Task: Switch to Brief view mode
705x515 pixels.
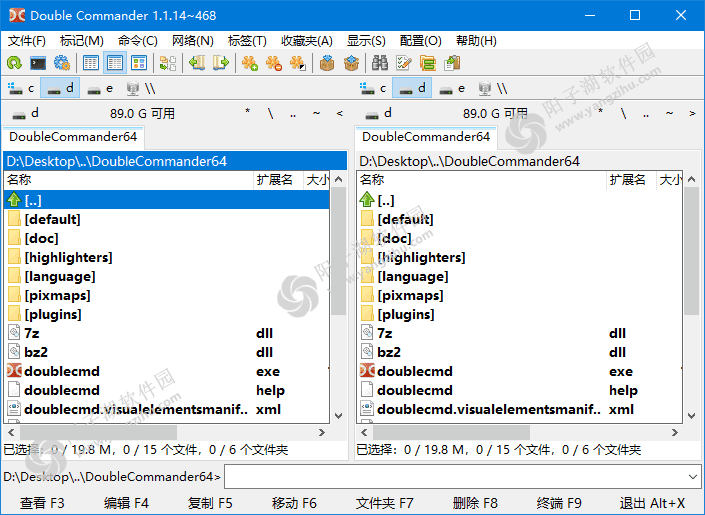Action: (x=91, y=63)
